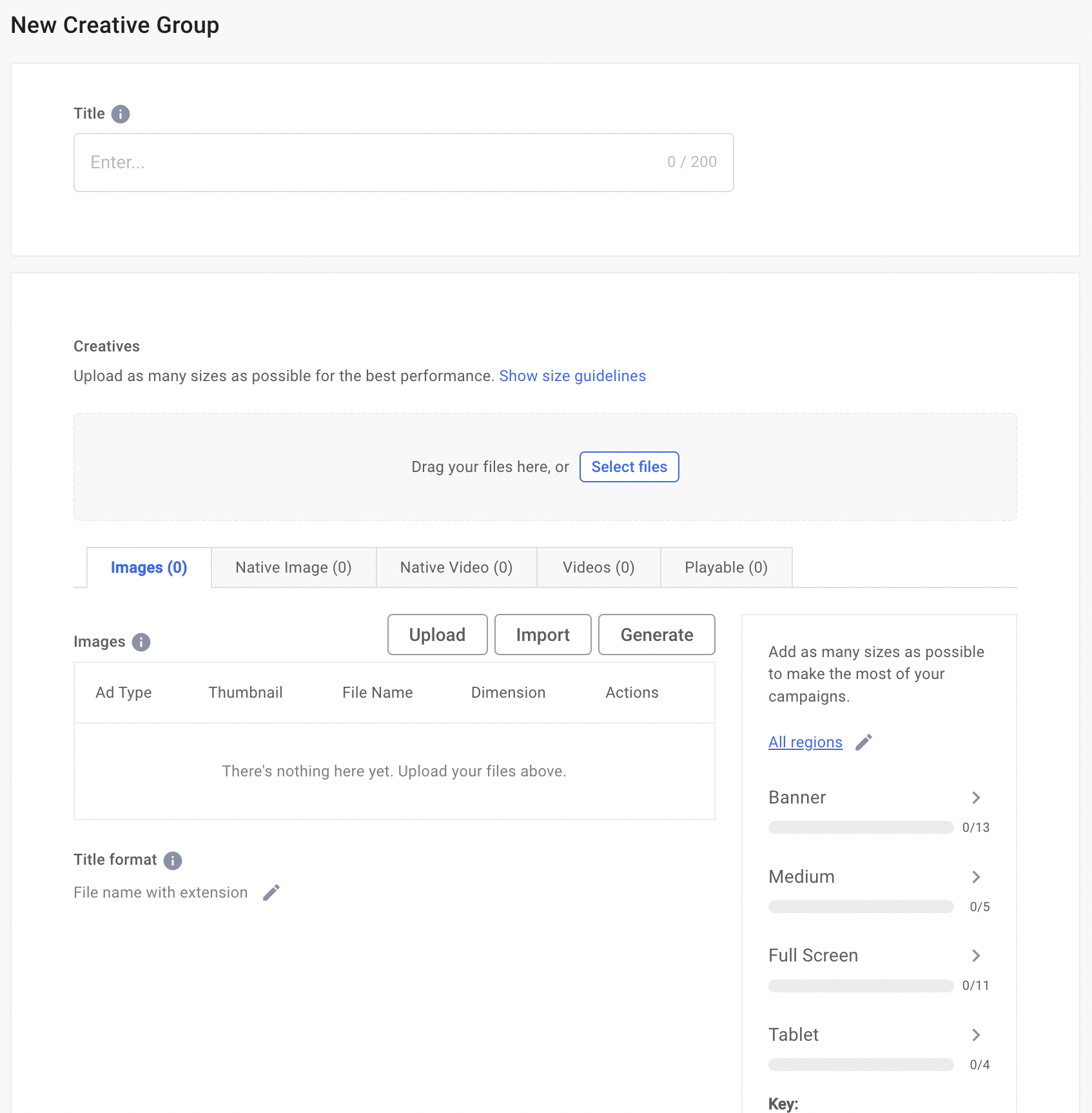Click the Import button

543,635
